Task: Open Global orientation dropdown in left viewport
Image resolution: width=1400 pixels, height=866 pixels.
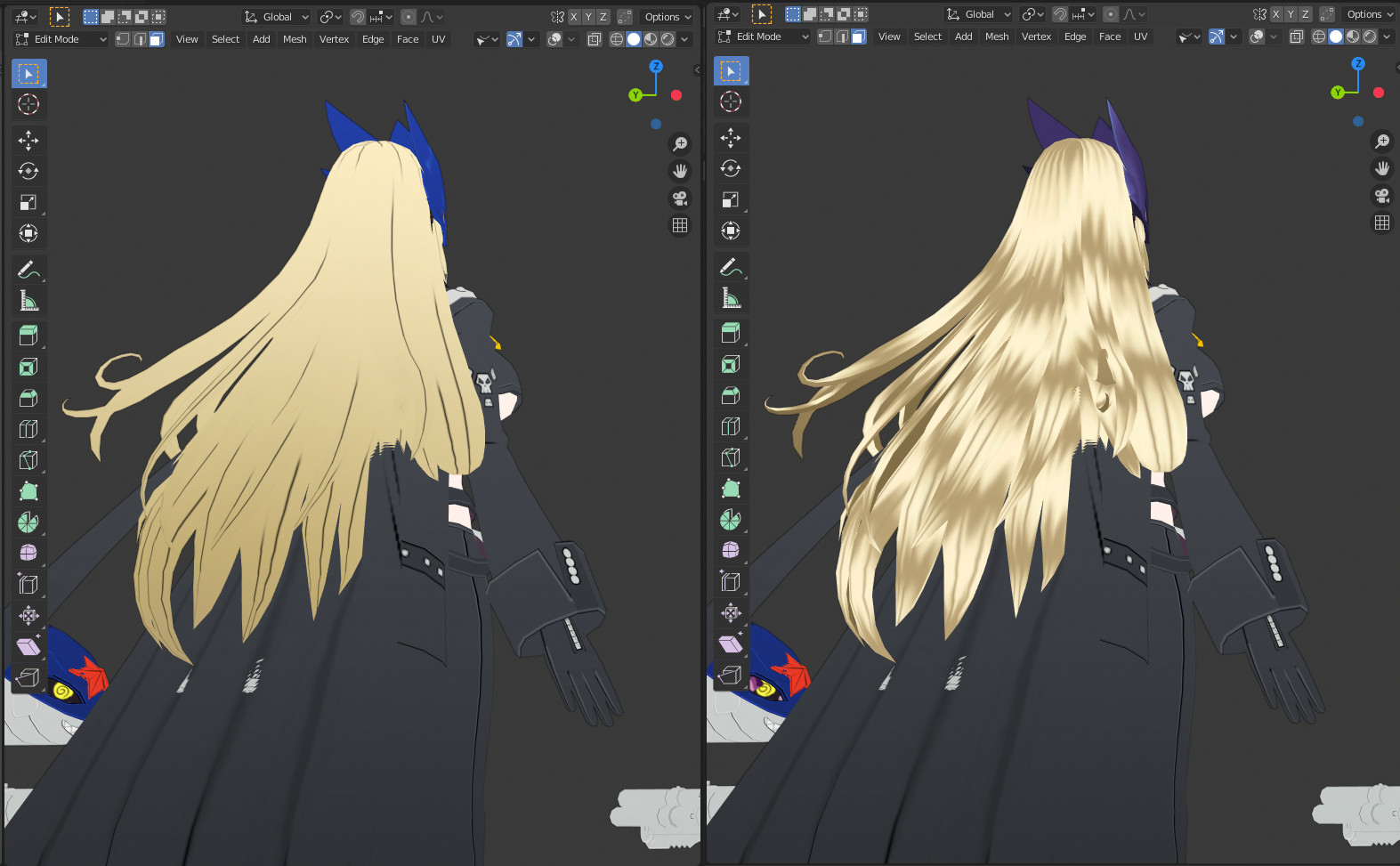Action: (x=276, y=17)
